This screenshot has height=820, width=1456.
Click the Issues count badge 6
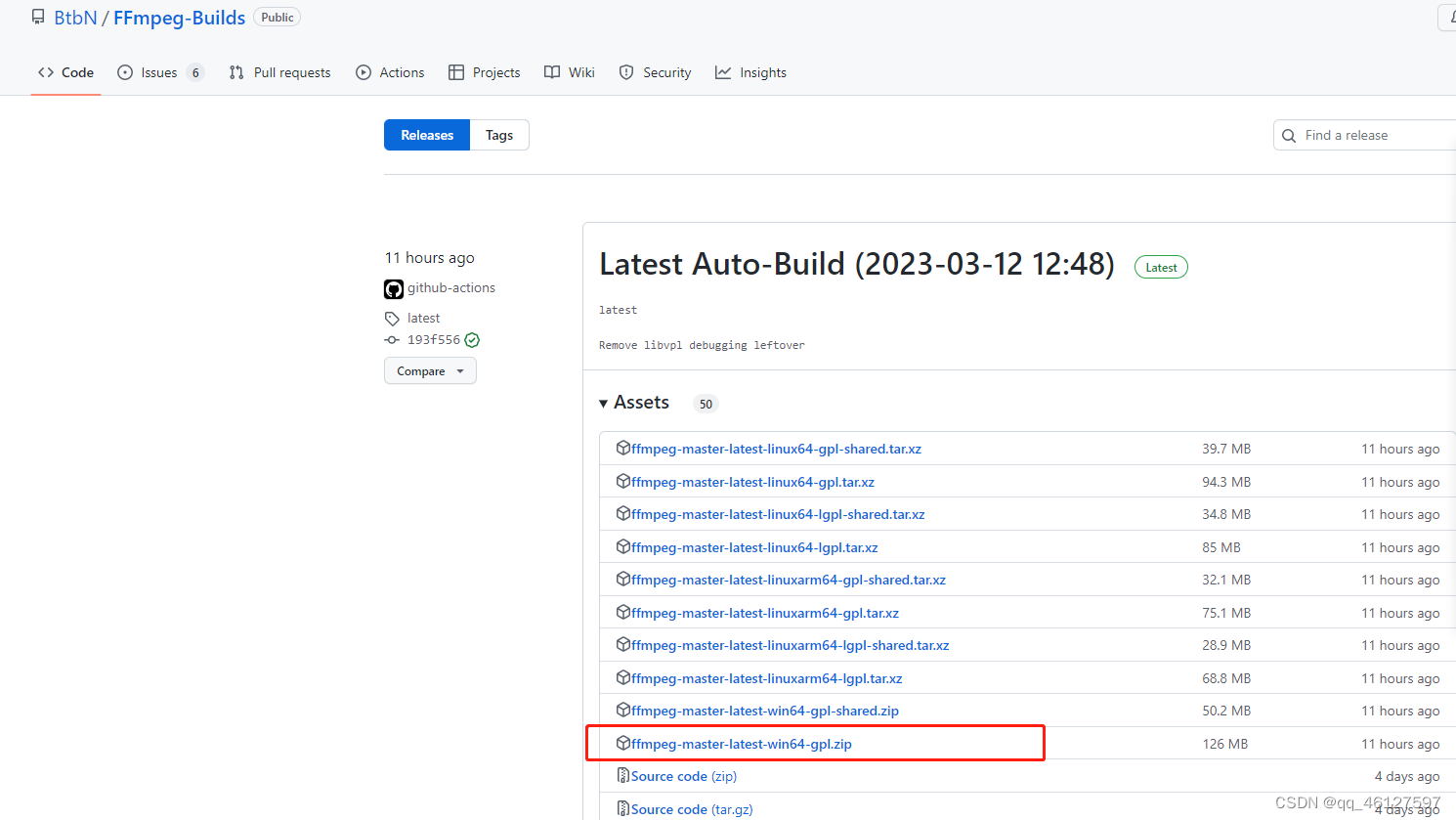pyautogui.click(x=195, y=72)
